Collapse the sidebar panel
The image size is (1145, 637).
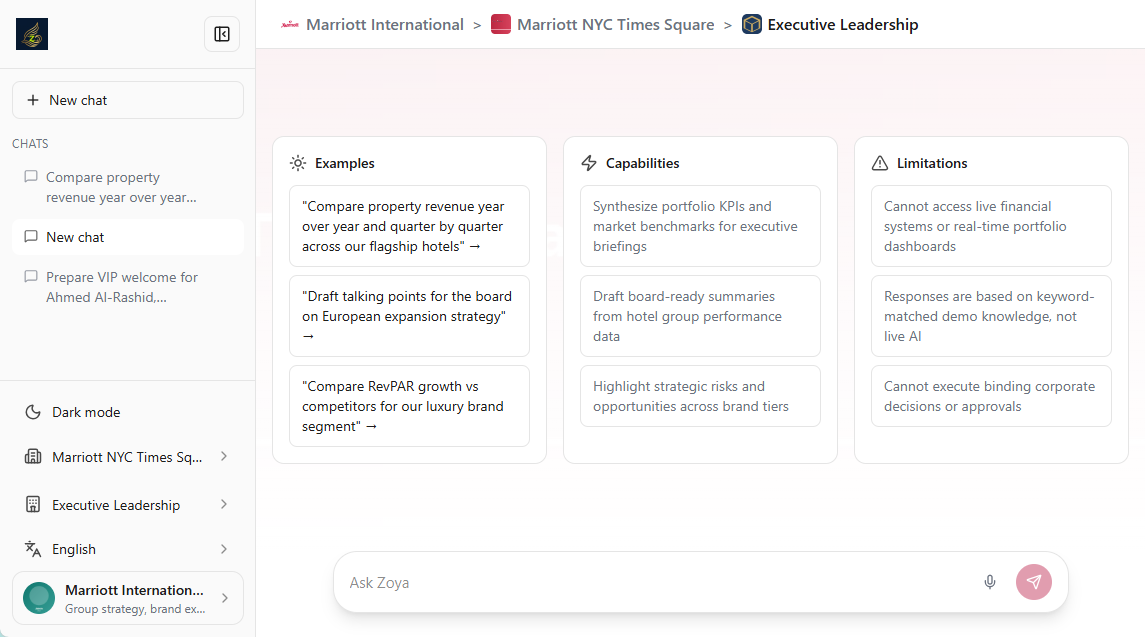222,34
